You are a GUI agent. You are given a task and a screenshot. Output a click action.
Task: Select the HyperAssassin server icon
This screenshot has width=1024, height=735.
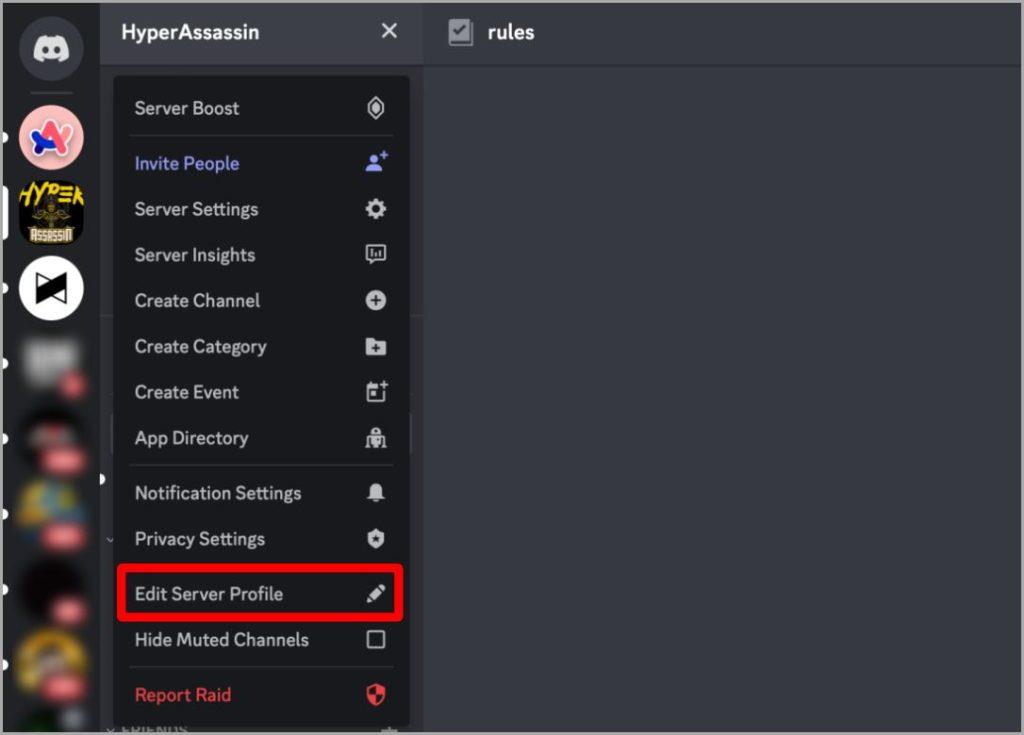(x=51, y=213)
